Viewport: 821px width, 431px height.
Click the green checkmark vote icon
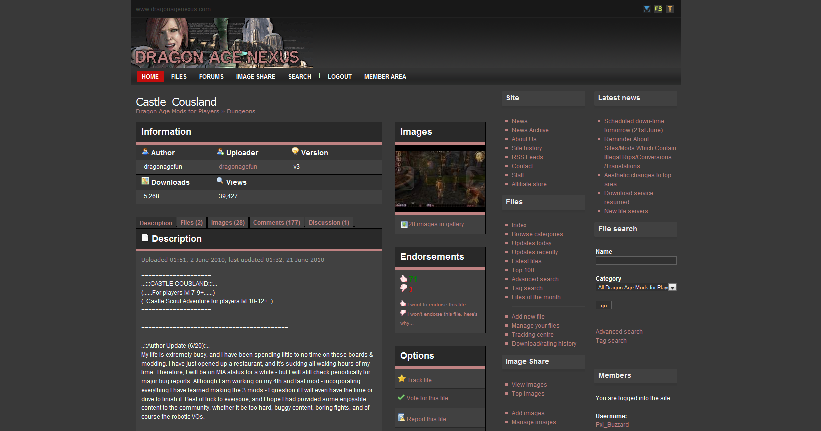coord(402,397)
